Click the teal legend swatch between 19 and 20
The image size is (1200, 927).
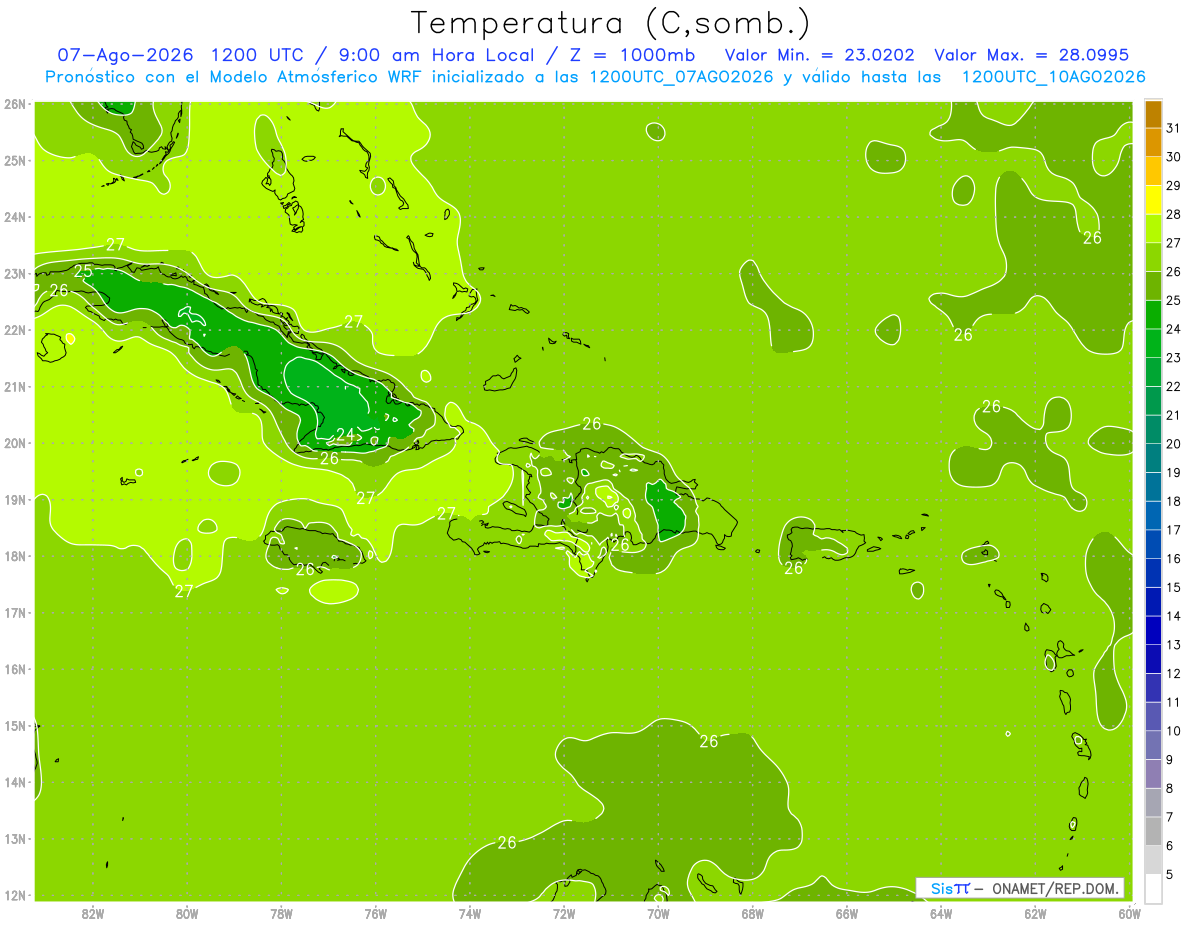1153,458
